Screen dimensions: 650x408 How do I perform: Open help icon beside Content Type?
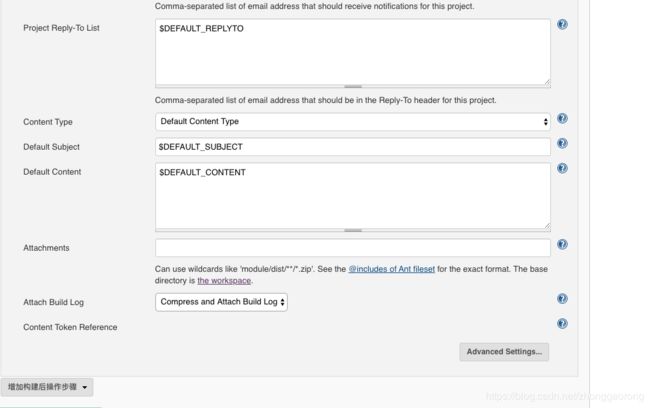tap(562, 119)
